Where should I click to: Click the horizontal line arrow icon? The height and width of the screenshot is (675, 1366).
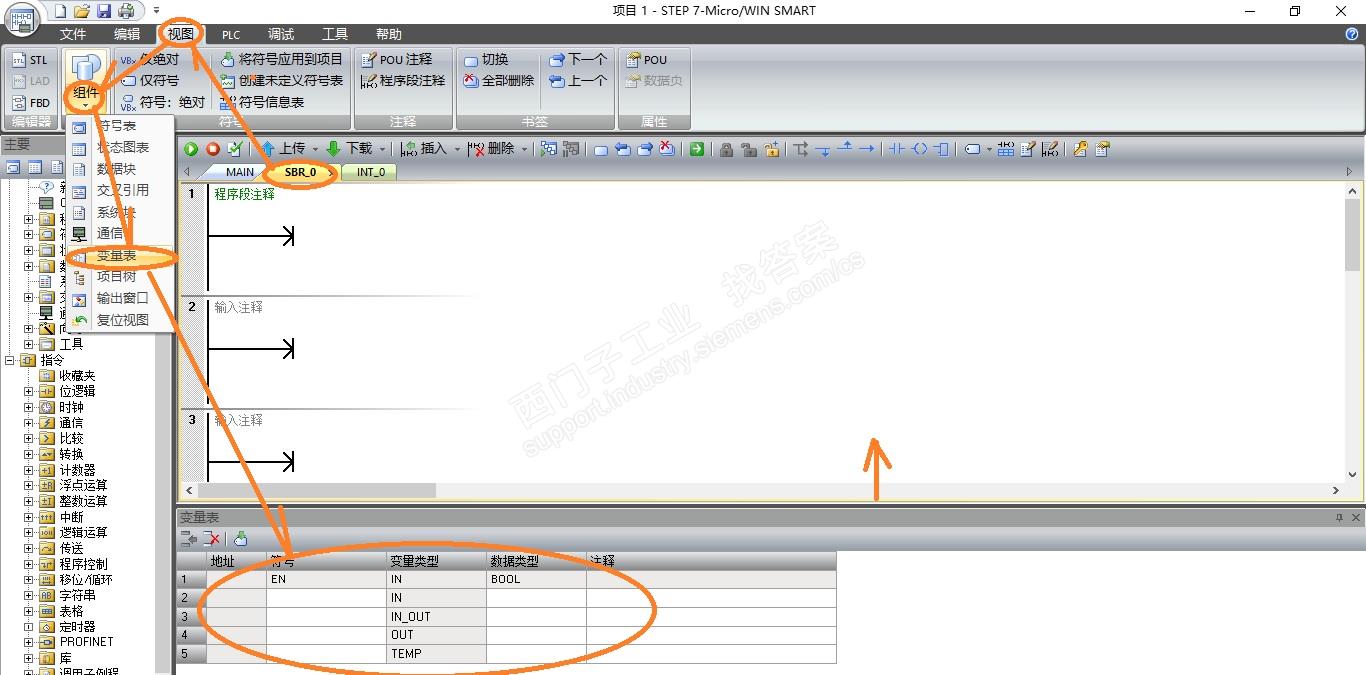click(x=867, y=149)
